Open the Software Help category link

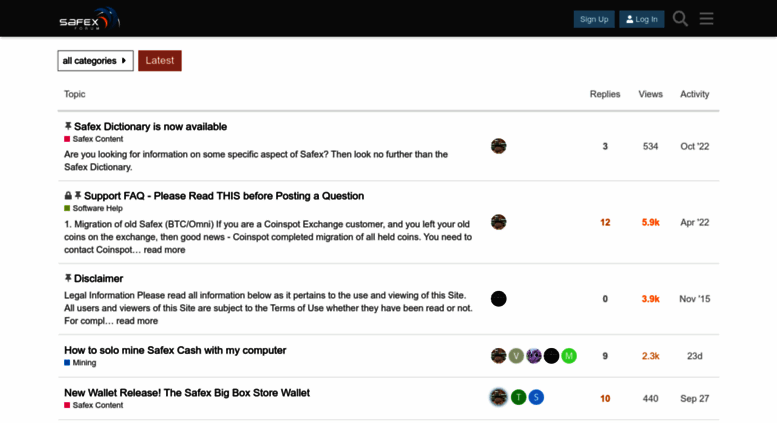pos(97,209)
